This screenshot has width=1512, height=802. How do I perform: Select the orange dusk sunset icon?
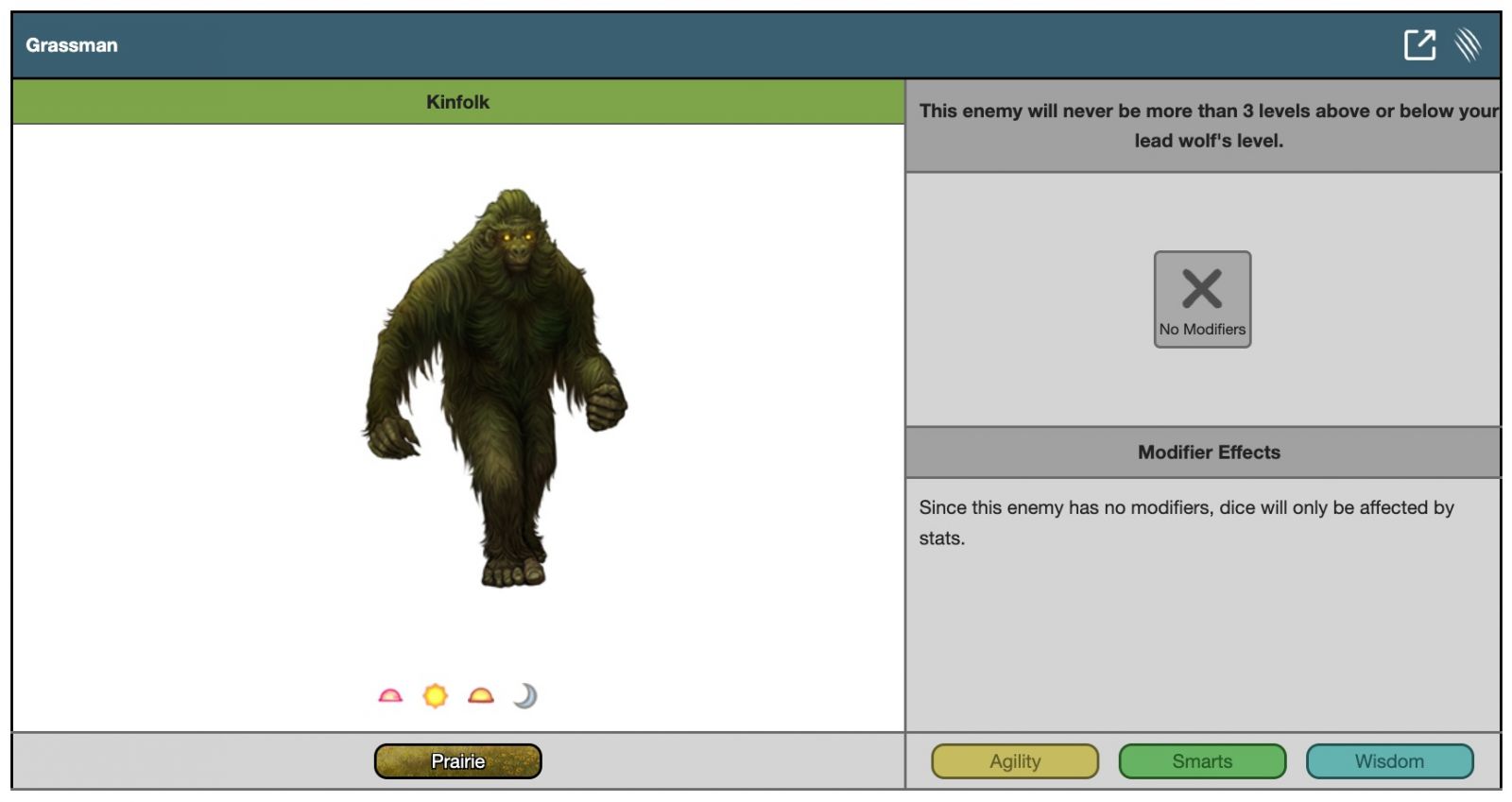click(x=480, y=696)
